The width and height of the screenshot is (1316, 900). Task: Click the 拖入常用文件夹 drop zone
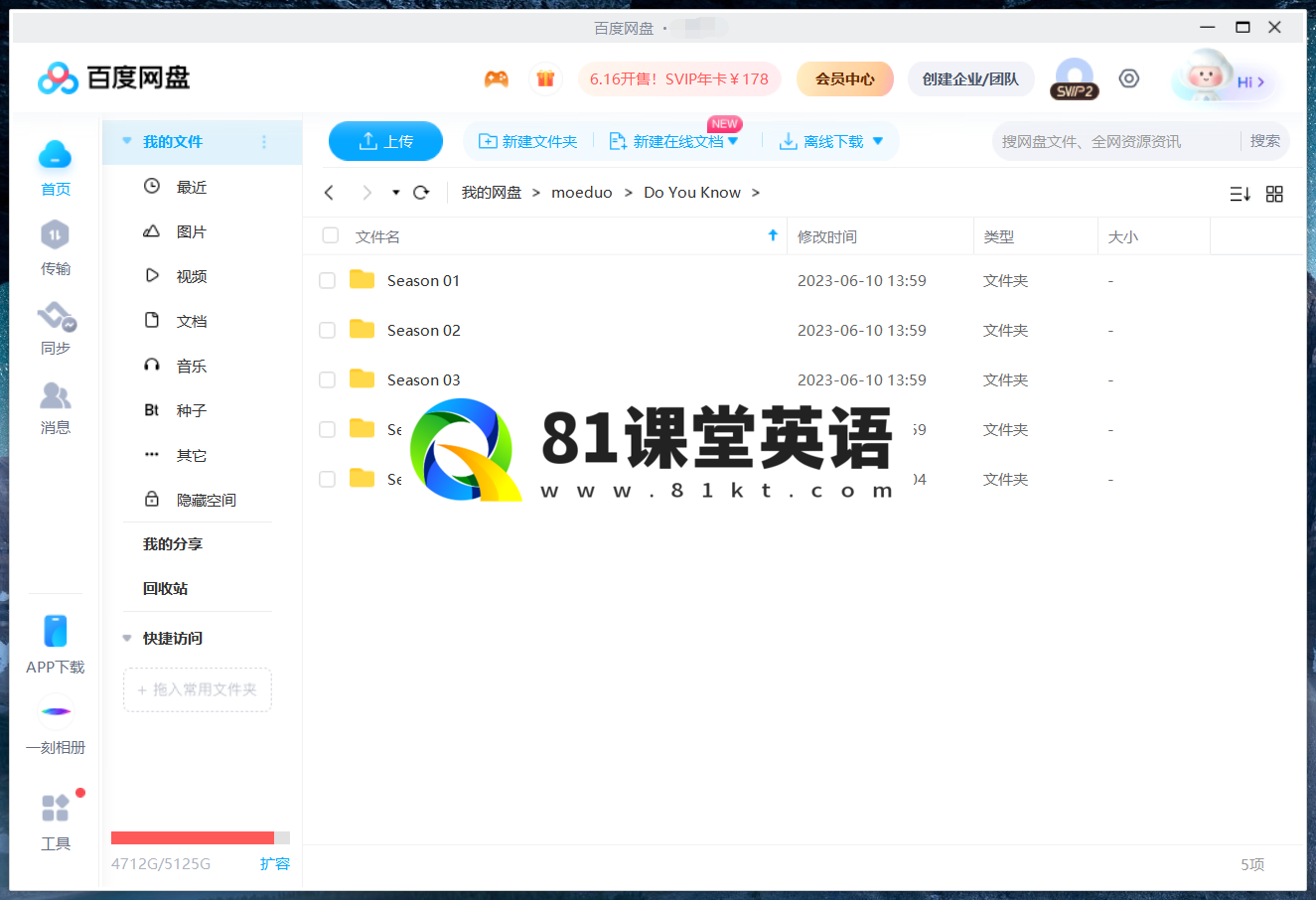pos(198,689)
